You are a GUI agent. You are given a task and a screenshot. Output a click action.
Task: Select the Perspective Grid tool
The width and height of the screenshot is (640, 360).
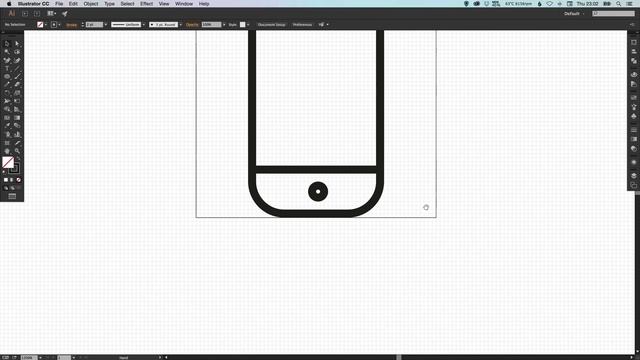(x=17, y=109)
